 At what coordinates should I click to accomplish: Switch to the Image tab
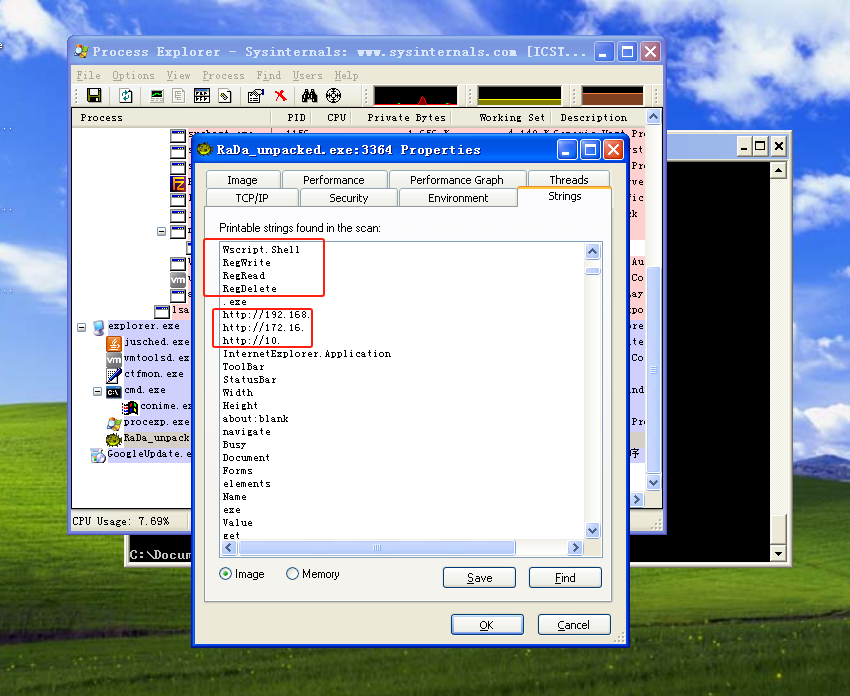pyautogui.click(x=242, y=179)
